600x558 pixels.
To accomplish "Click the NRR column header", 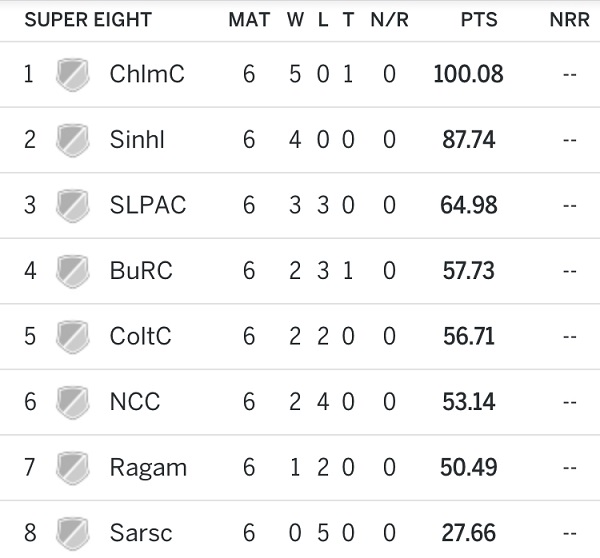I will click(x=569, y=20).
